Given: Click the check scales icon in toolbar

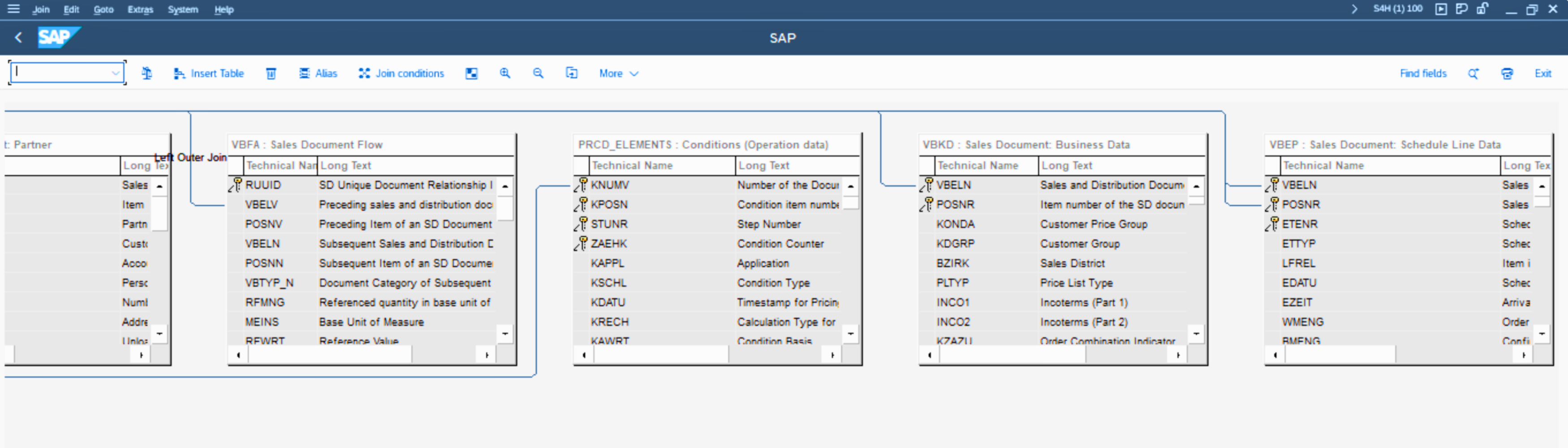Looking at the screenshot, I should coord(146,73).
